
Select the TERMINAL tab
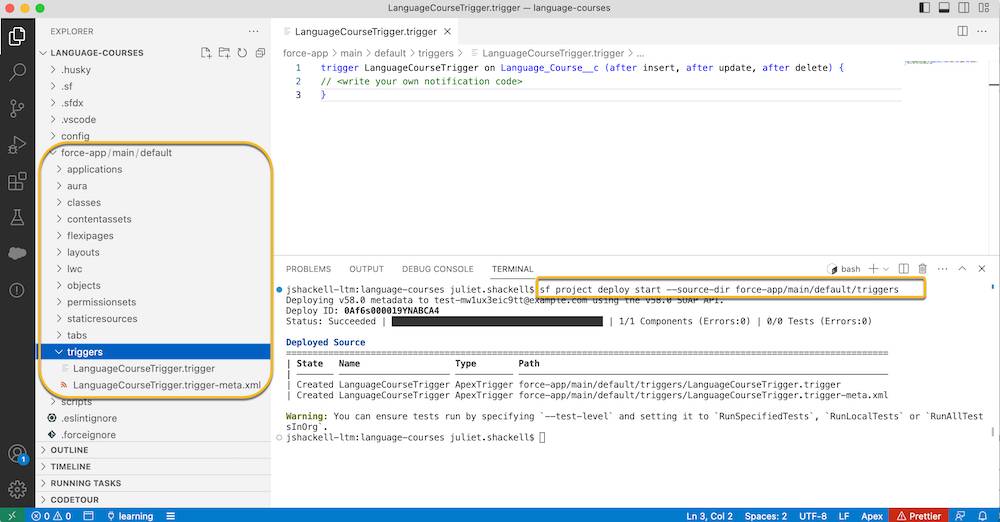512,269
